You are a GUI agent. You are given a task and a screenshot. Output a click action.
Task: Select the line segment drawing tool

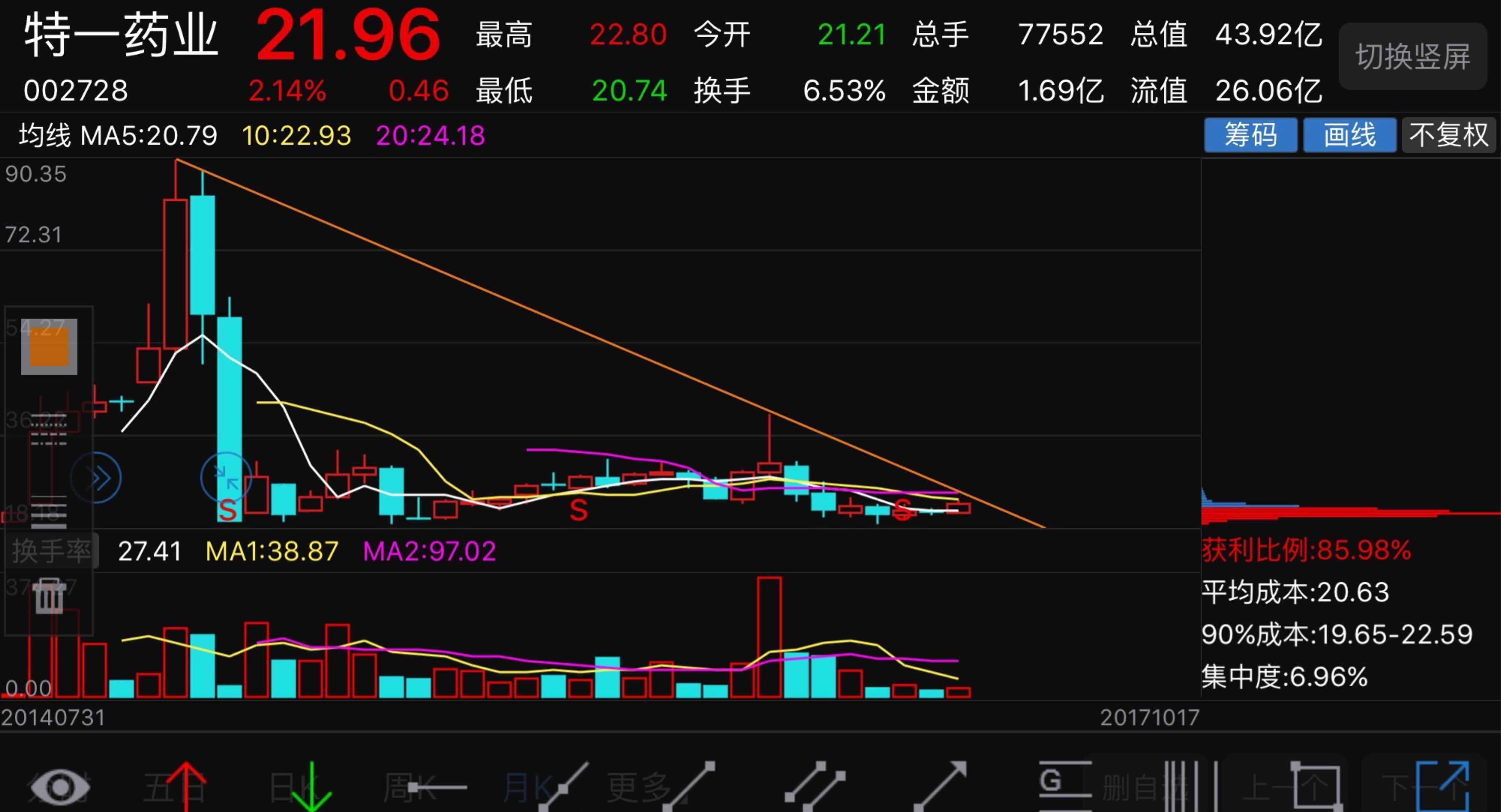tap(689, 786)
